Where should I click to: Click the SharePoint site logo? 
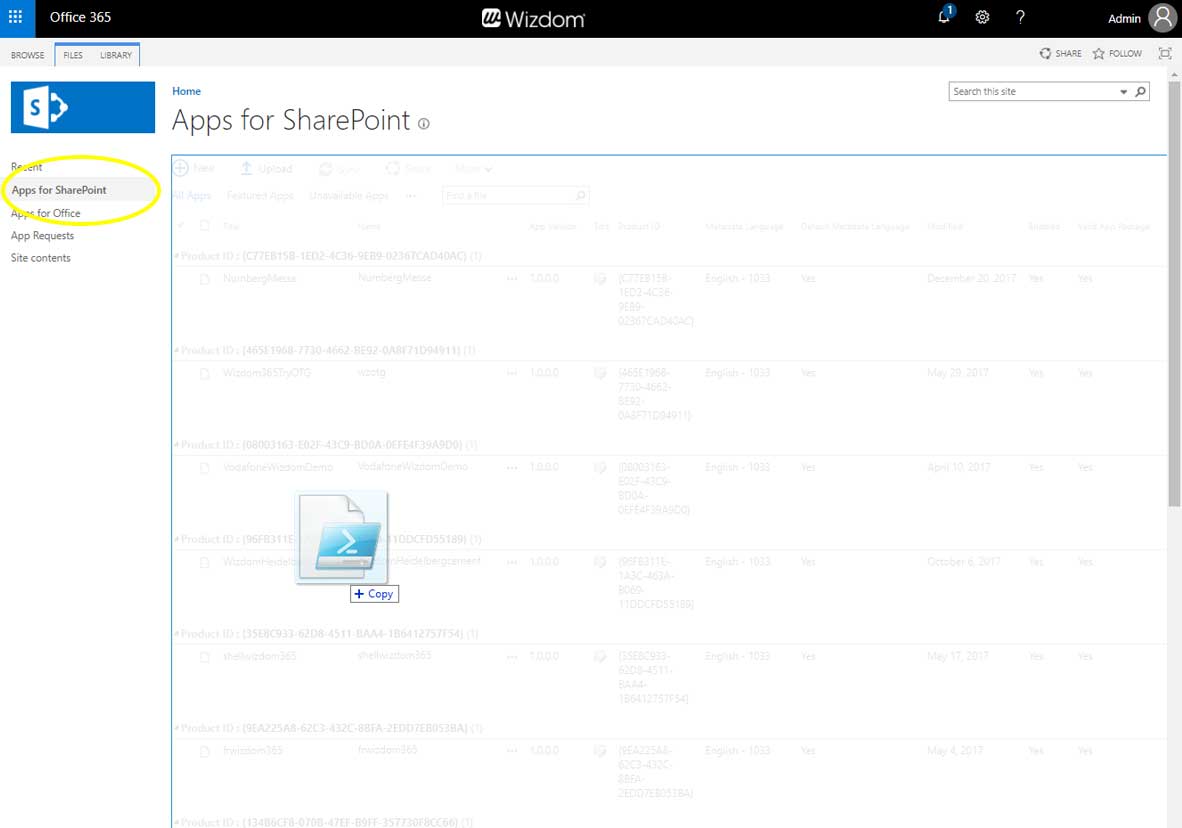[83, 107]
